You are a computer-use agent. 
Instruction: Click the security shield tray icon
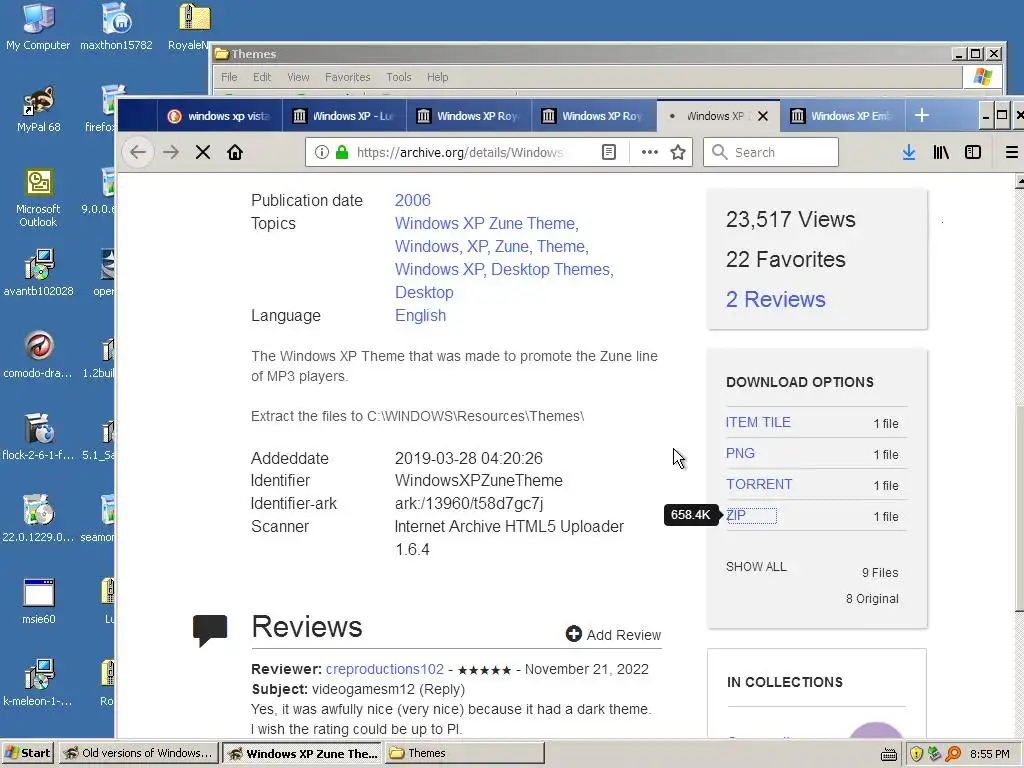[916, 754]
